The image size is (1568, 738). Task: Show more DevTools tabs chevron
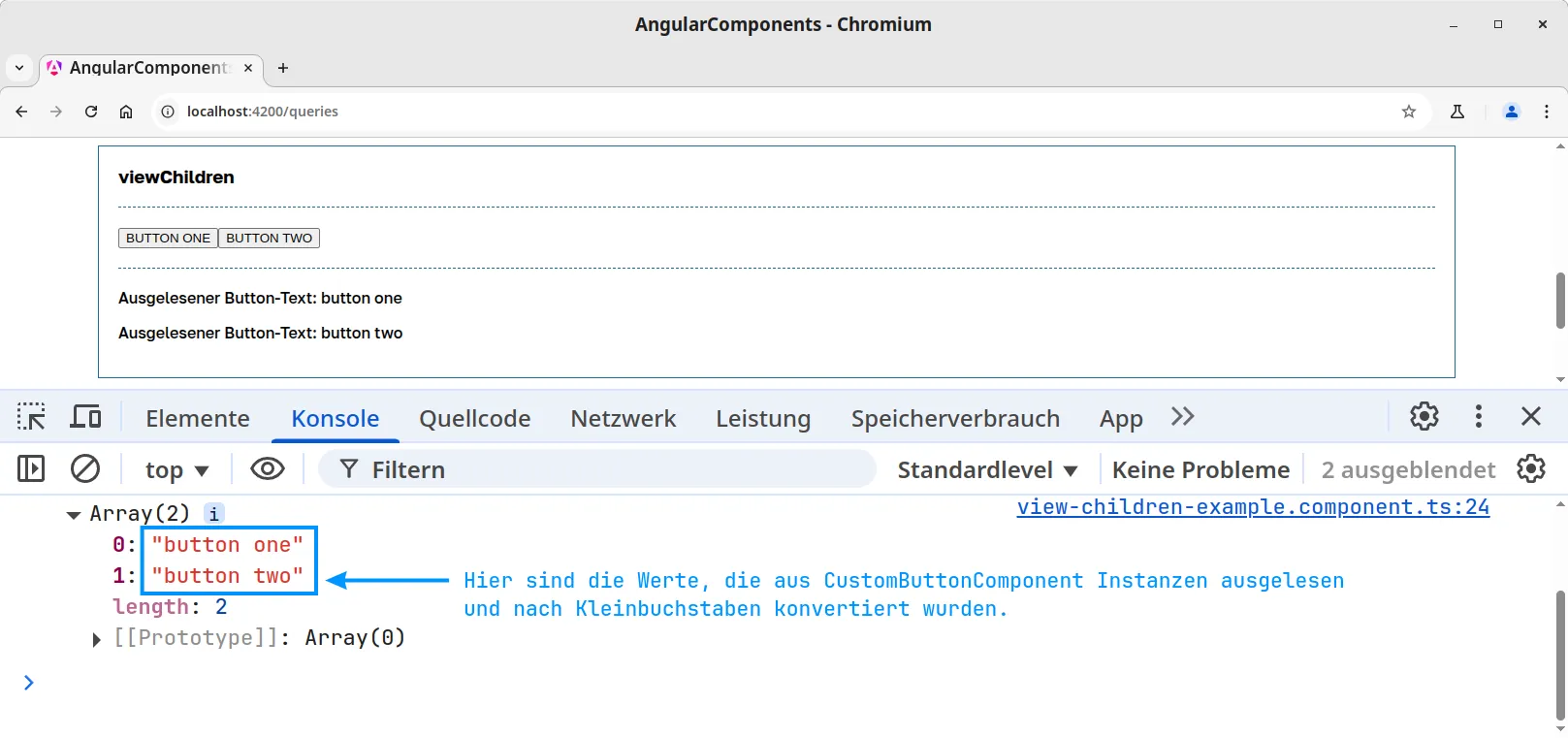[1182, 417]
